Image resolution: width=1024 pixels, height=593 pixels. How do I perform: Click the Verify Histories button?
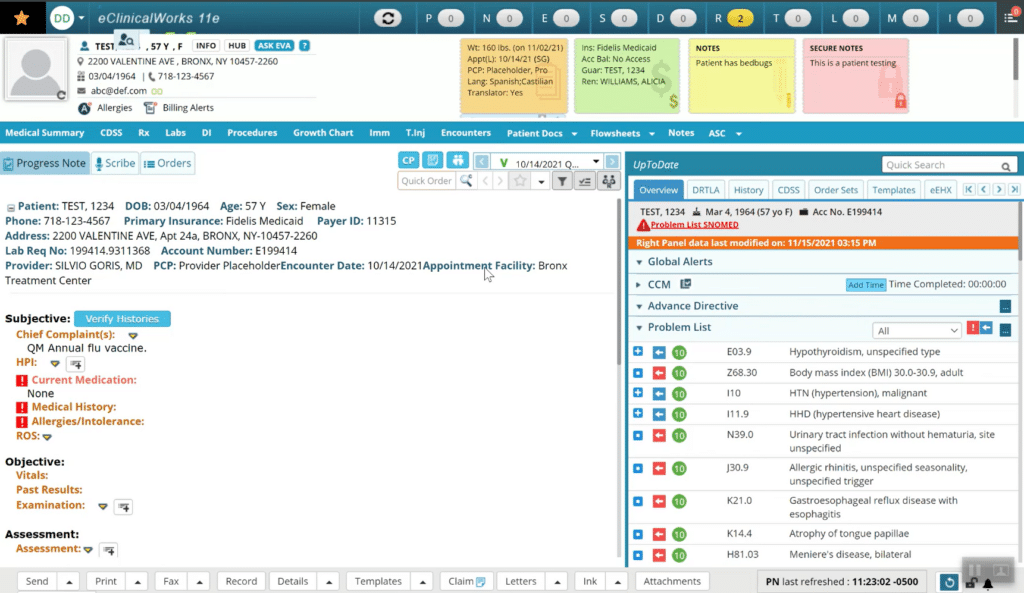click(x=122, y=319)
